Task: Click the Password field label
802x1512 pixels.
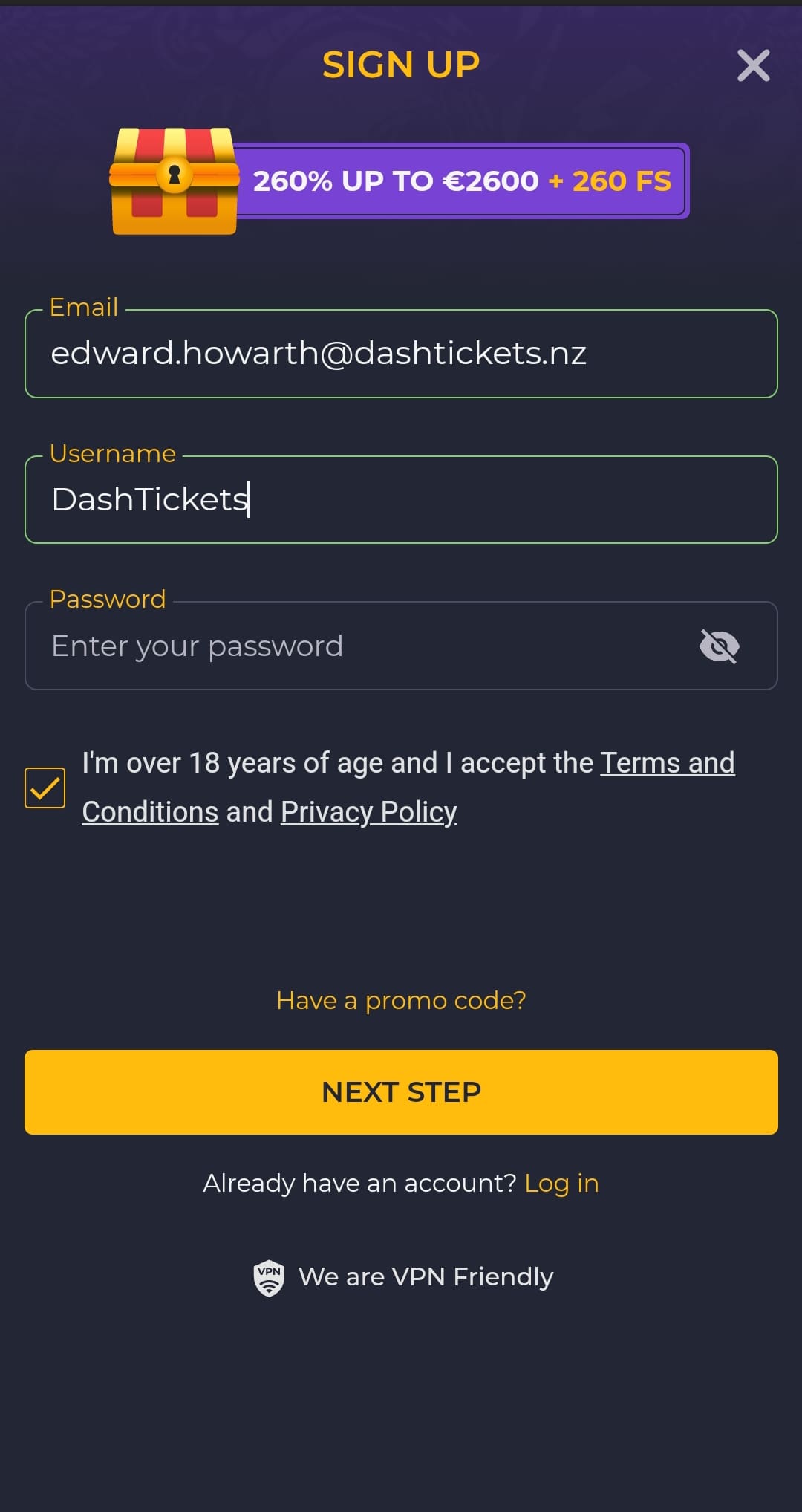Action: click(108, 600)
